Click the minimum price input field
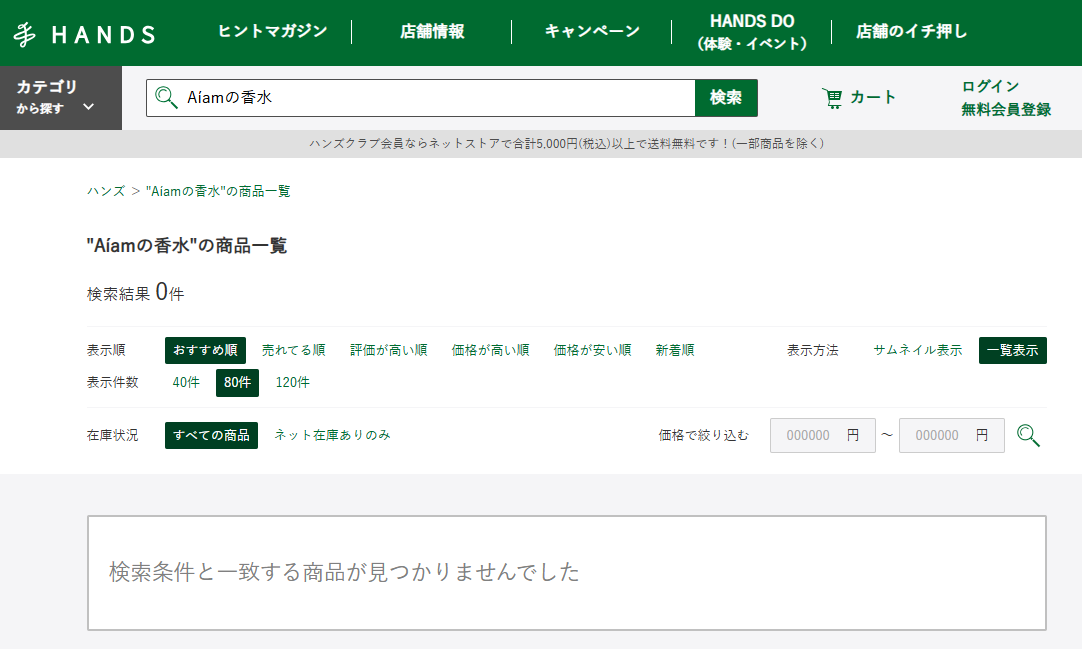This screenshot has width=1082, height=649. tap(823, 435)
